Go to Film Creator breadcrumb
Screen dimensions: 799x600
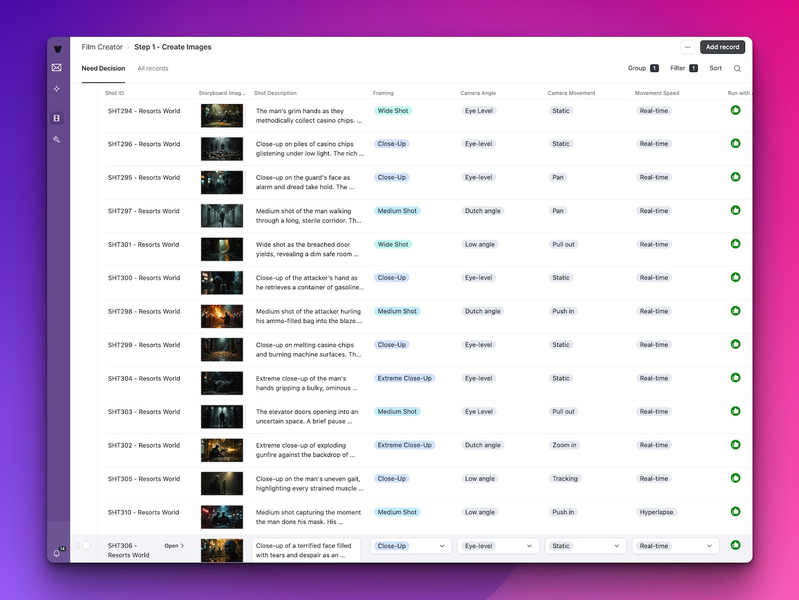pos(102,47)
